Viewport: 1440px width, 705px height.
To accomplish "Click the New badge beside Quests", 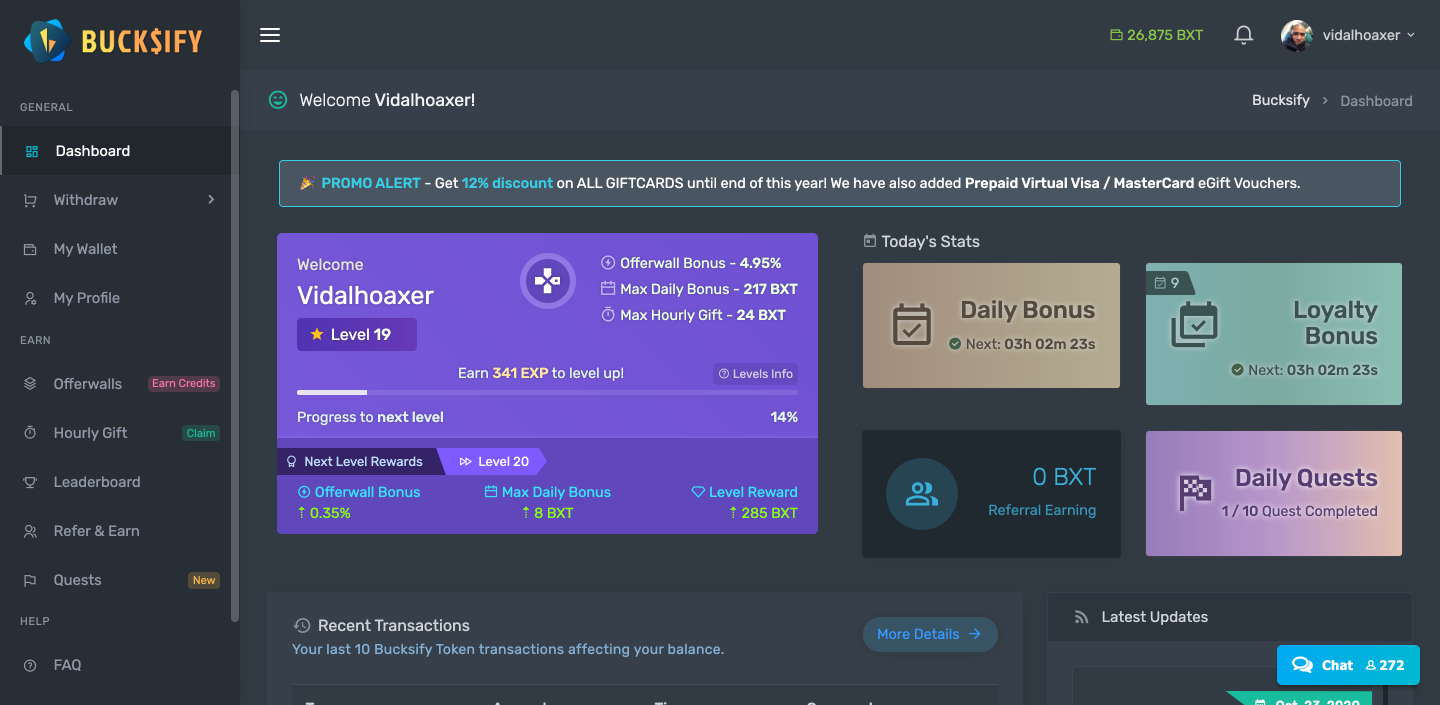I will 204,580.
